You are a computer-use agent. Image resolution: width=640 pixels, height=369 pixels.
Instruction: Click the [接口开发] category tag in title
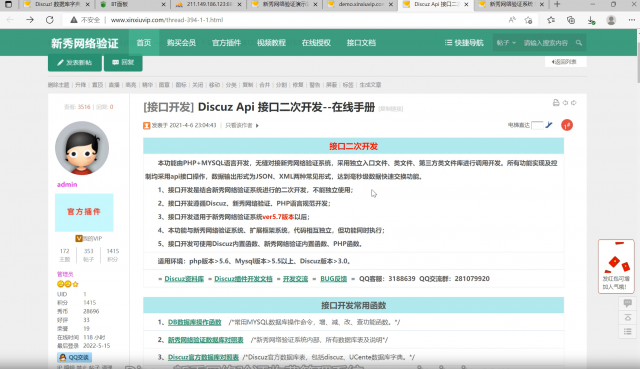[169, 107]
